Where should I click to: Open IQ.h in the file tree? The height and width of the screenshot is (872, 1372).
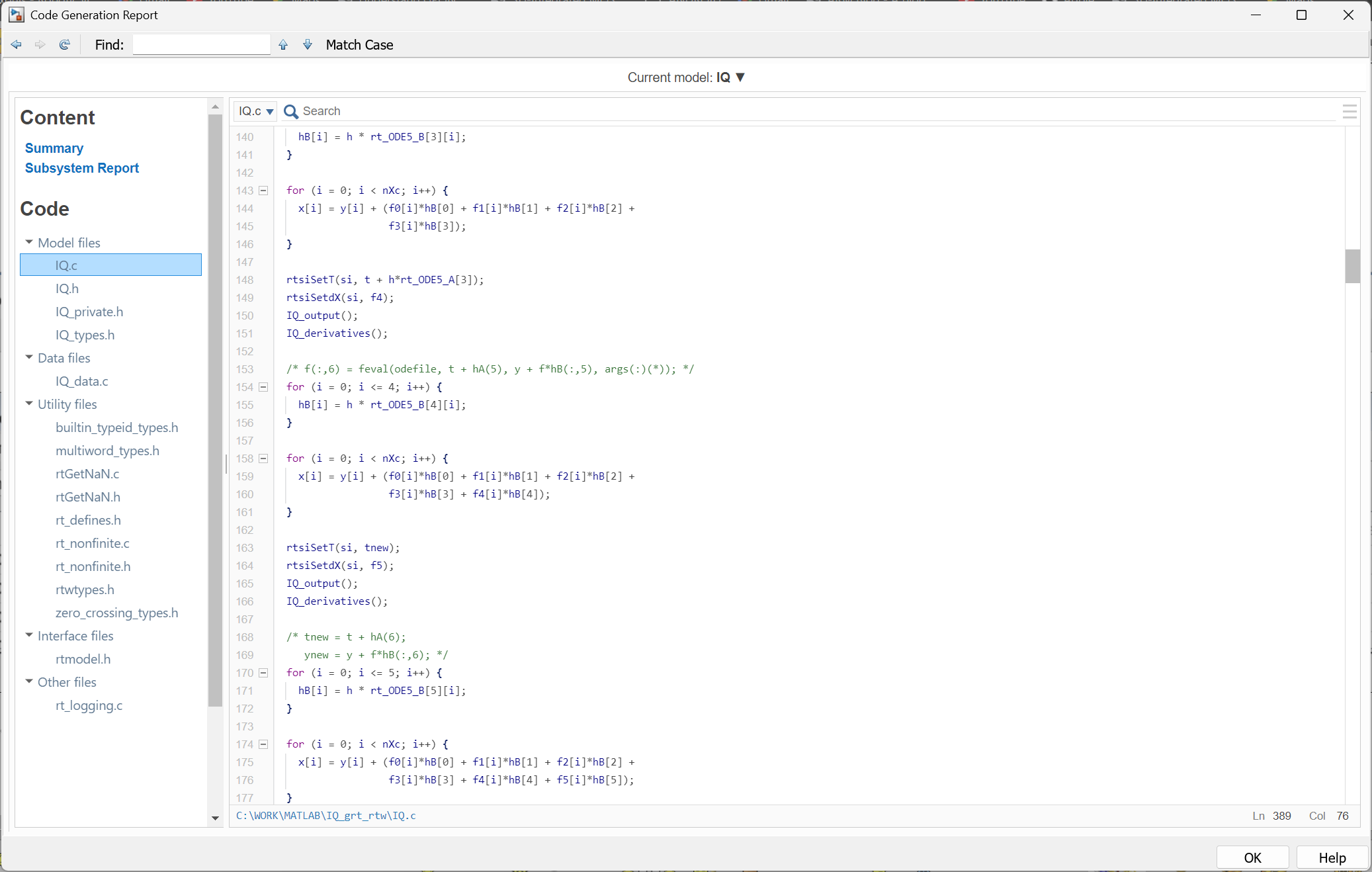tap(67, 288)
